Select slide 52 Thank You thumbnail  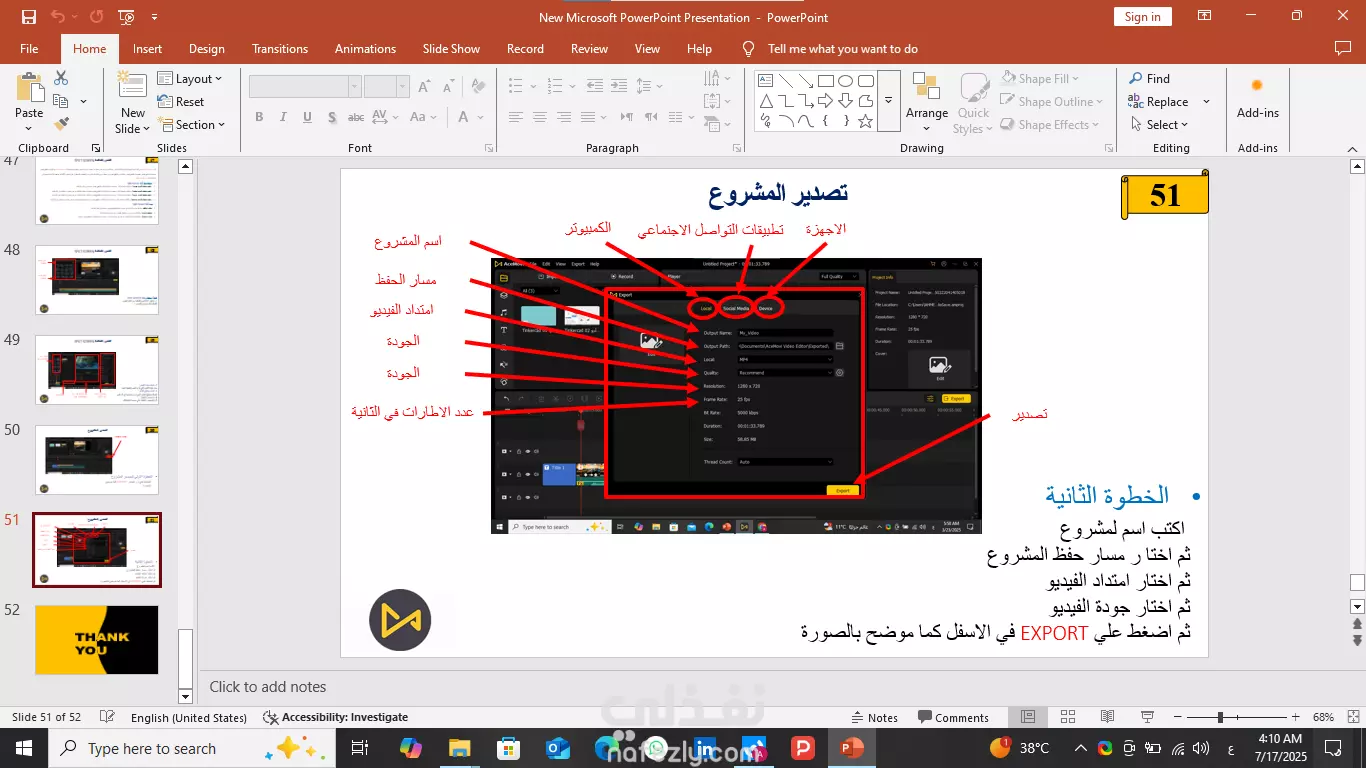(x=97, y=640)
